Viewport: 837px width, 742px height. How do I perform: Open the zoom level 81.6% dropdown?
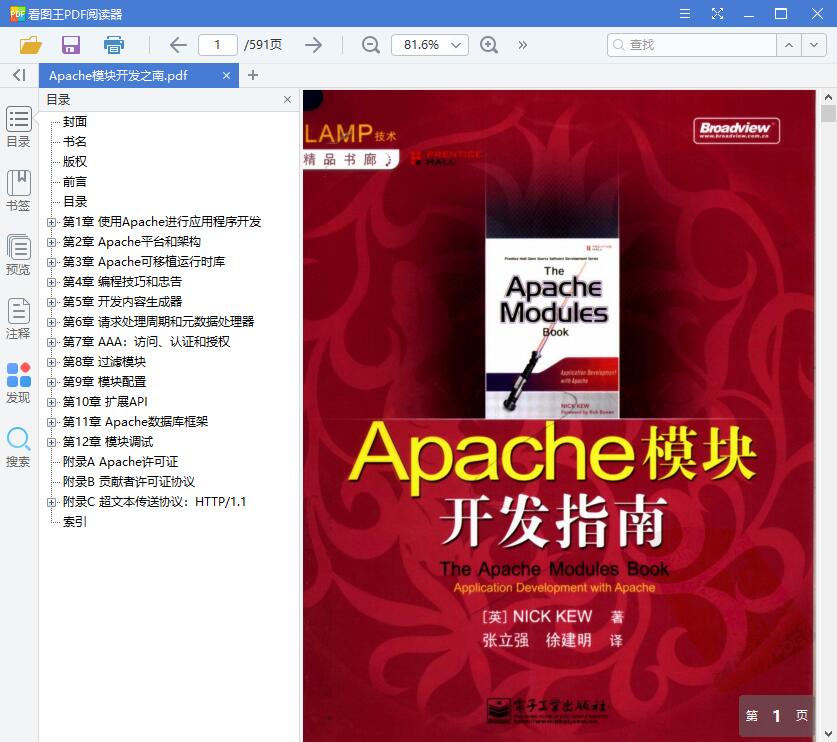[x=430, y=45]
